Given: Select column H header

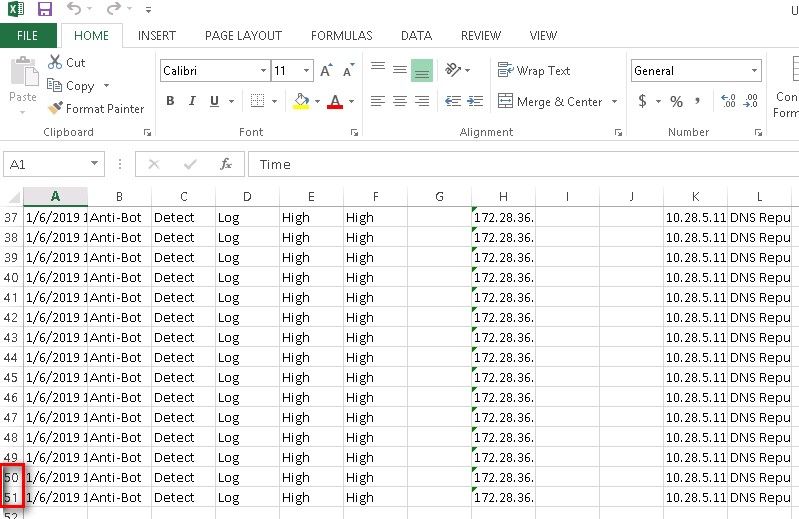Looking at the screenshot, I should point(503,197).
